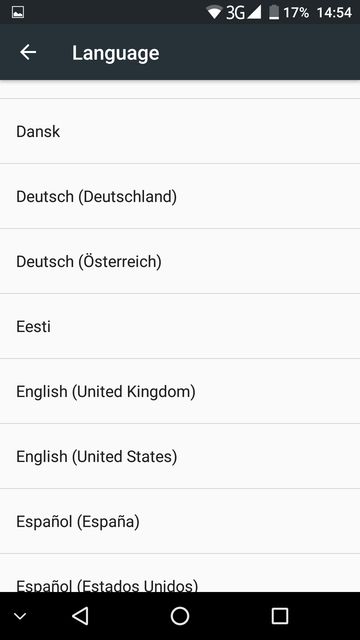Choose English (United States)

pyautogui.click(x=180, y=456)
